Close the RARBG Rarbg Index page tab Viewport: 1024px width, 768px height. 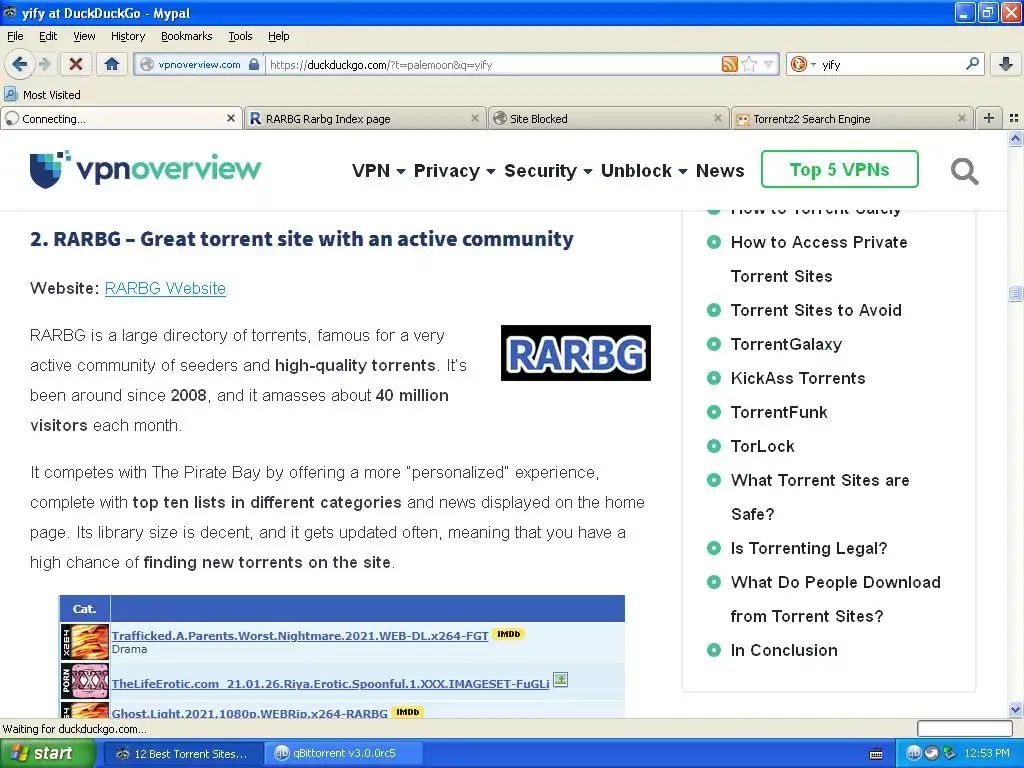[x=475, y=118]
